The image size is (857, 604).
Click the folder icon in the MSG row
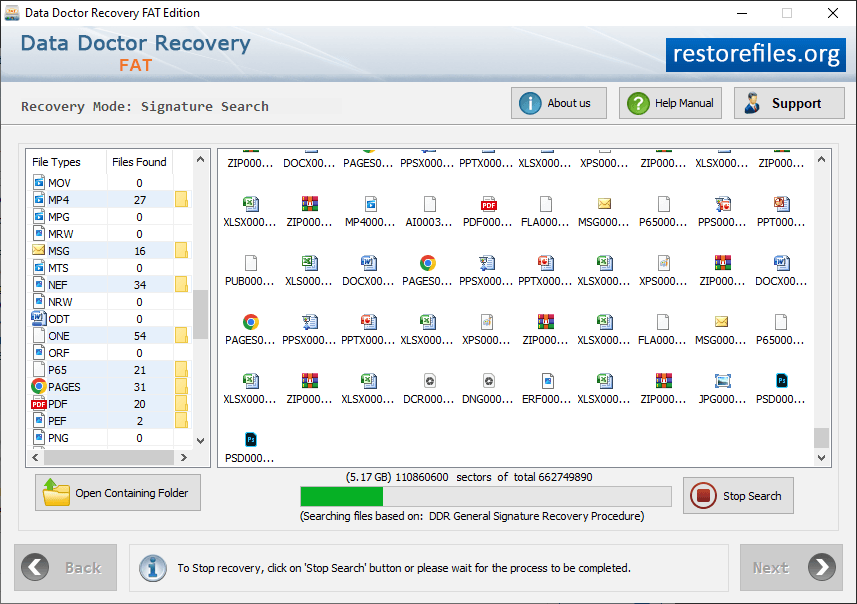[x=181, y=250]
